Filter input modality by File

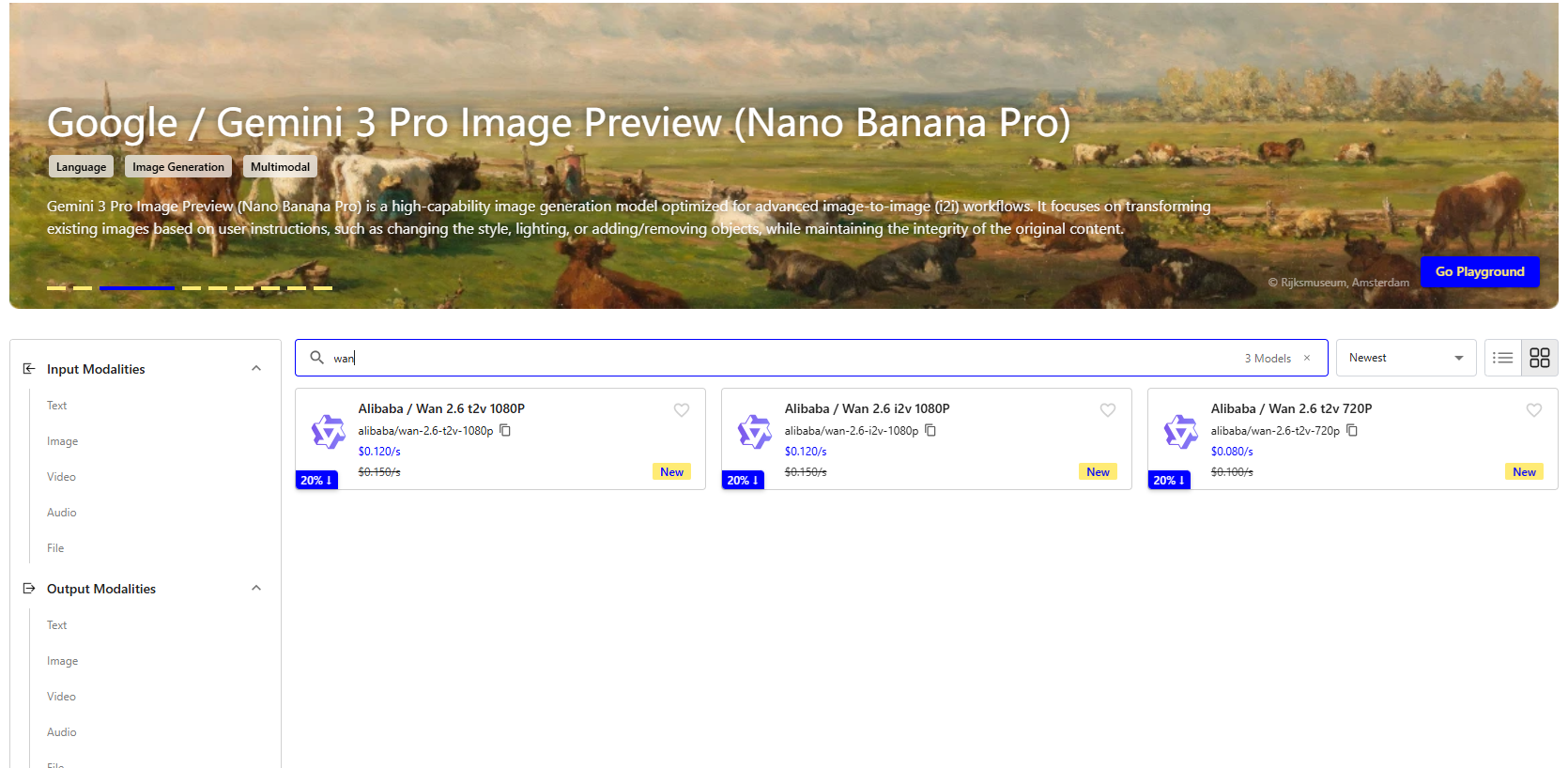click(55, 548)
